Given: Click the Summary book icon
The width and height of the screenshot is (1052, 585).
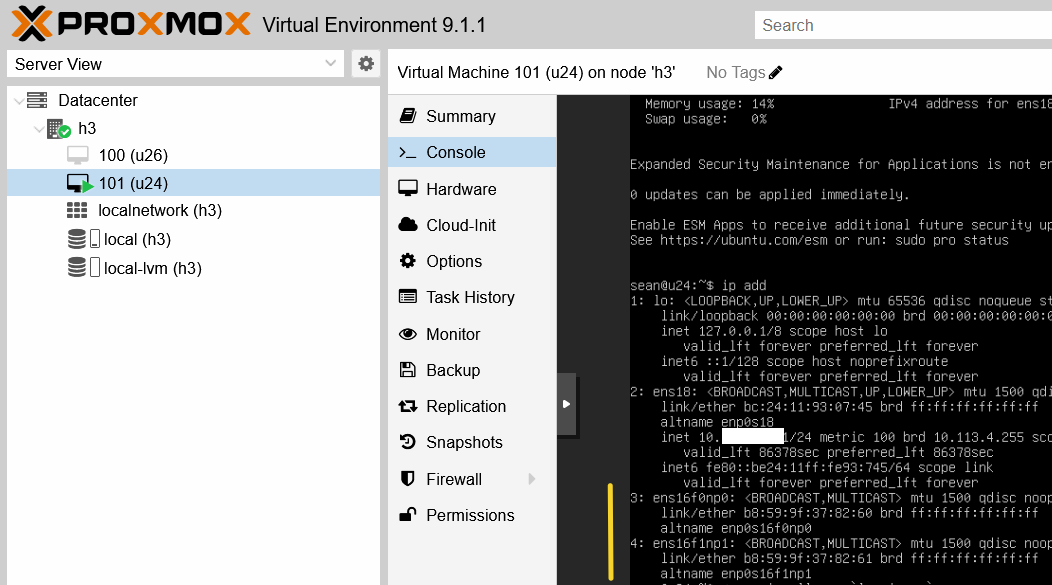Looking at the screenshot, I should click(x=408, y=115).
